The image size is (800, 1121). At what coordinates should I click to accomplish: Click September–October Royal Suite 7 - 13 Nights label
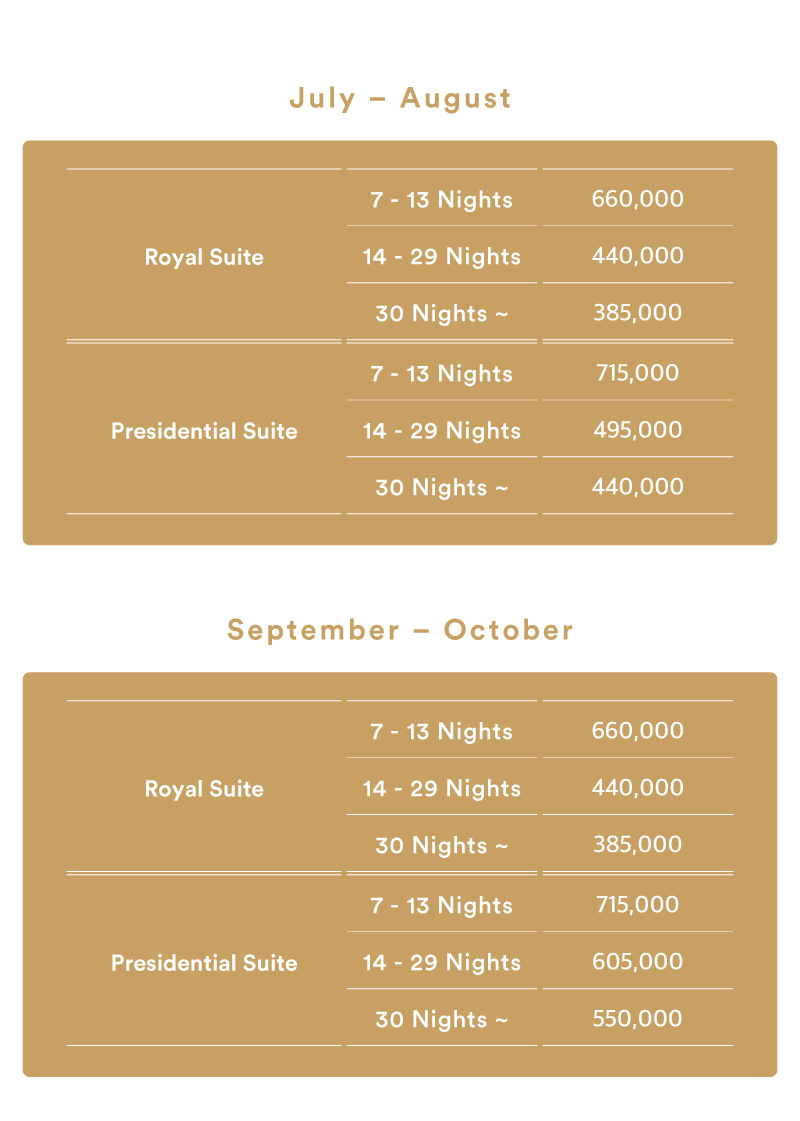coord(442,731)
